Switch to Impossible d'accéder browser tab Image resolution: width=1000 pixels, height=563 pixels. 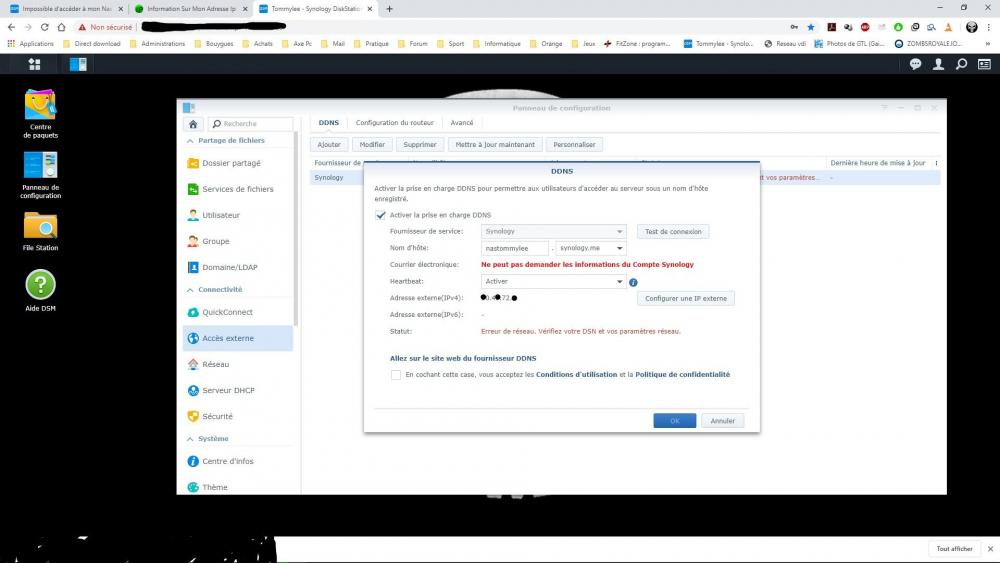[x=66, y=9]
